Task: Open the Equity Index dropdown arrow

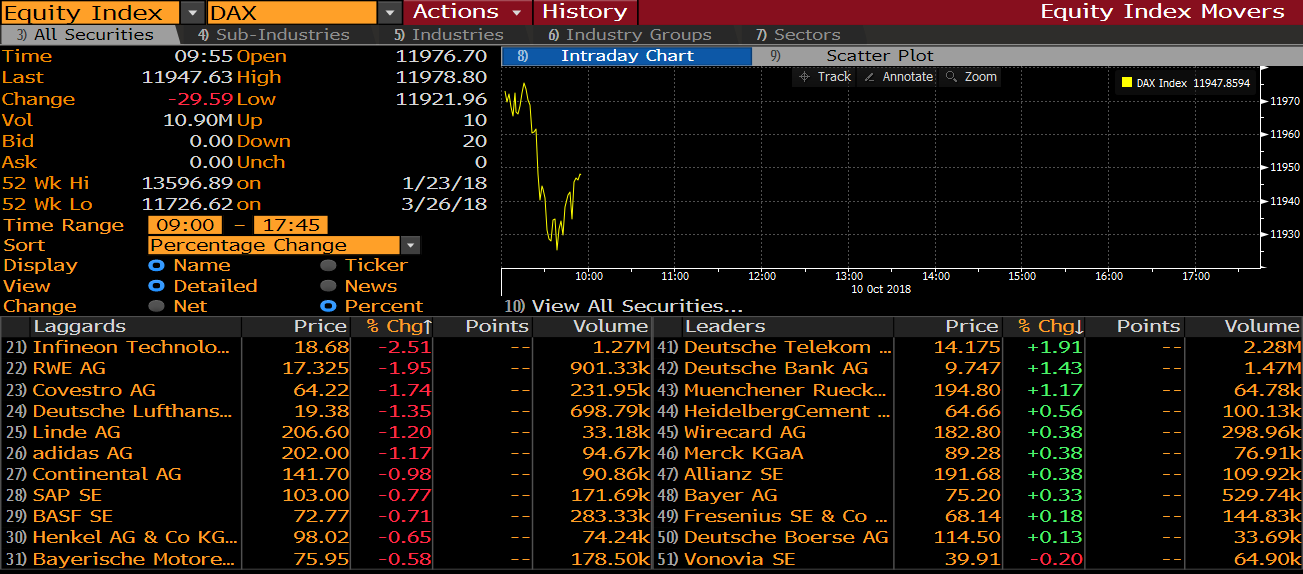Action: (192, 12)
